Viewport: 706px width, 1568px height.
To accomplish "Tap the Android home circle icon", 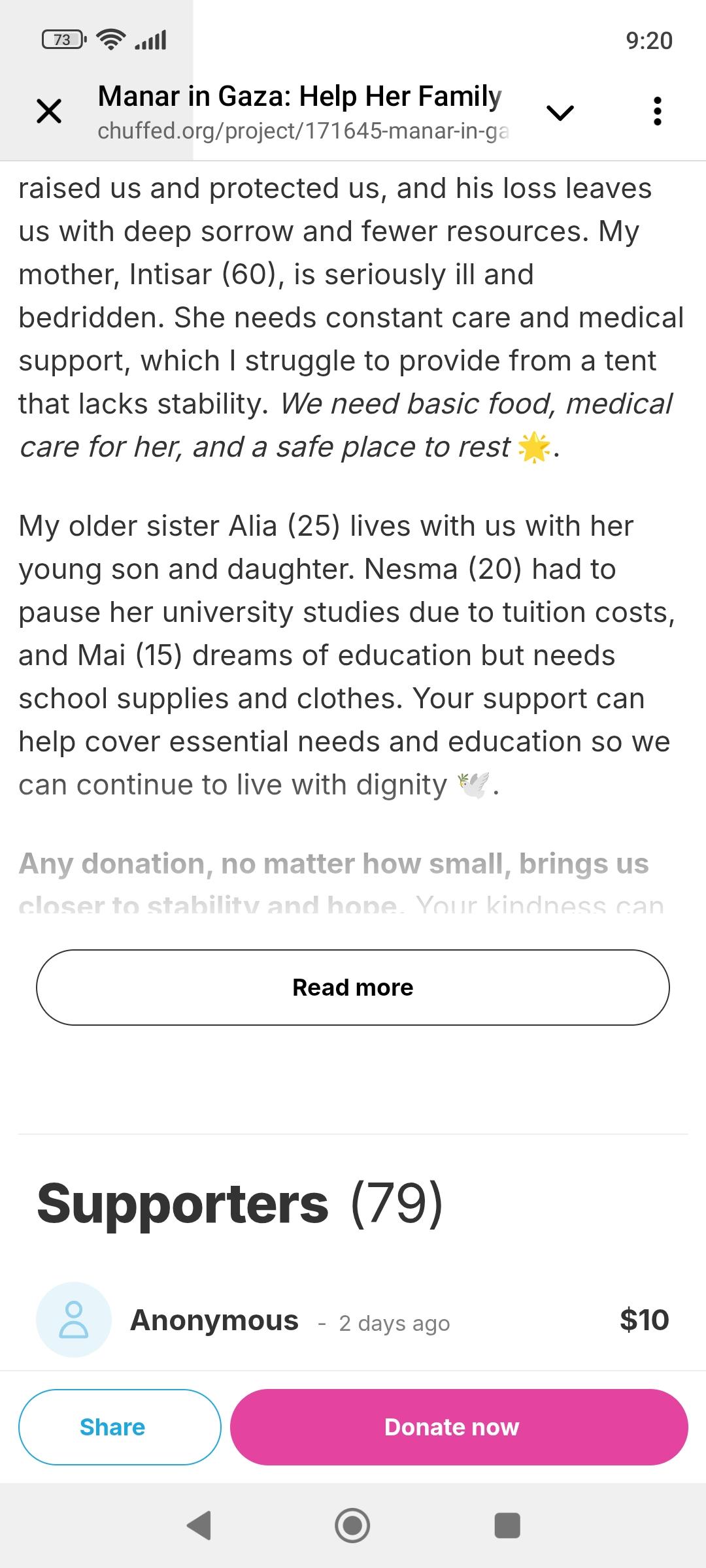I will (352, 1526).
